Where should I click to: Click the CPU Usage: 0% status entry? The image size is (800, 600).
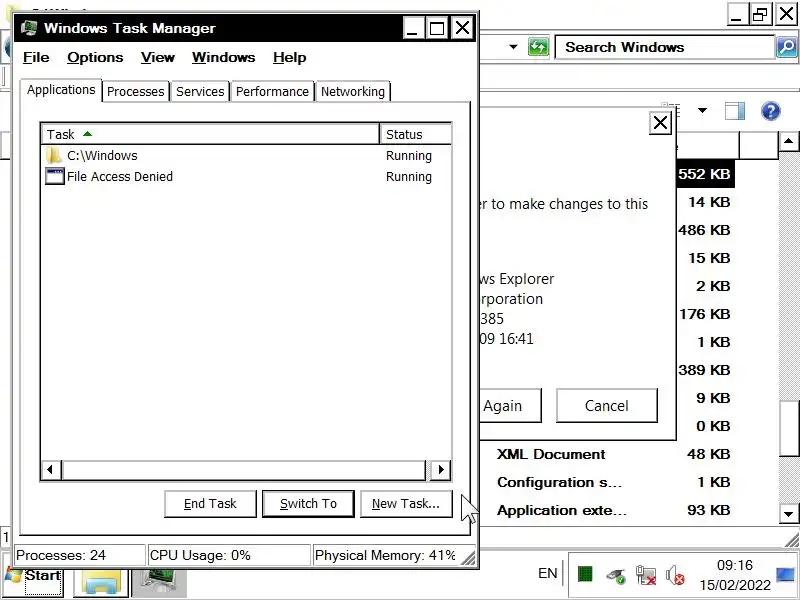229,555
